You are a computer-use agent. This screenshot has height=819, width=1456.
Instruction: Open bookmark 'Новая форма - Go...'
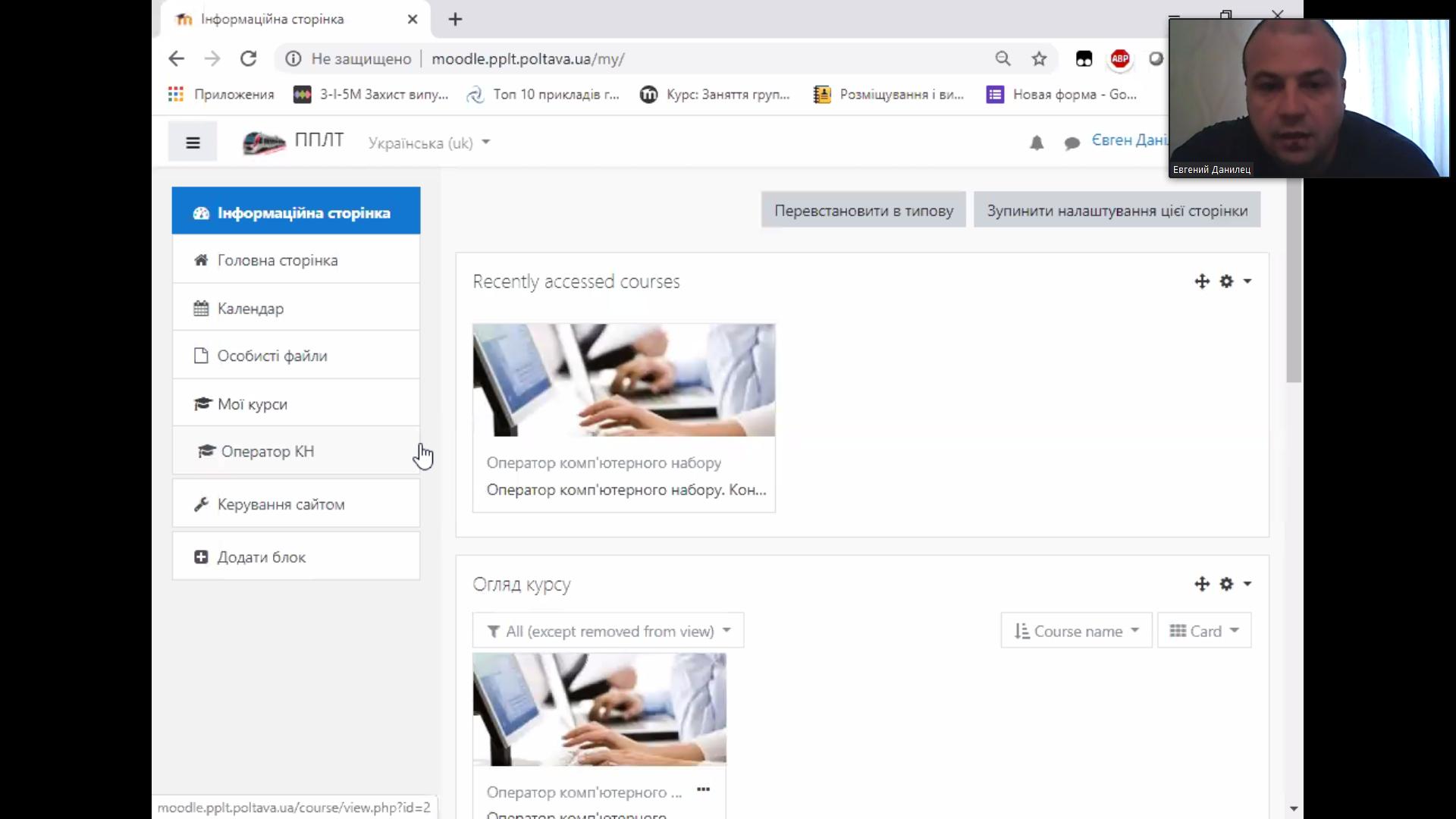pos(1062,94)
